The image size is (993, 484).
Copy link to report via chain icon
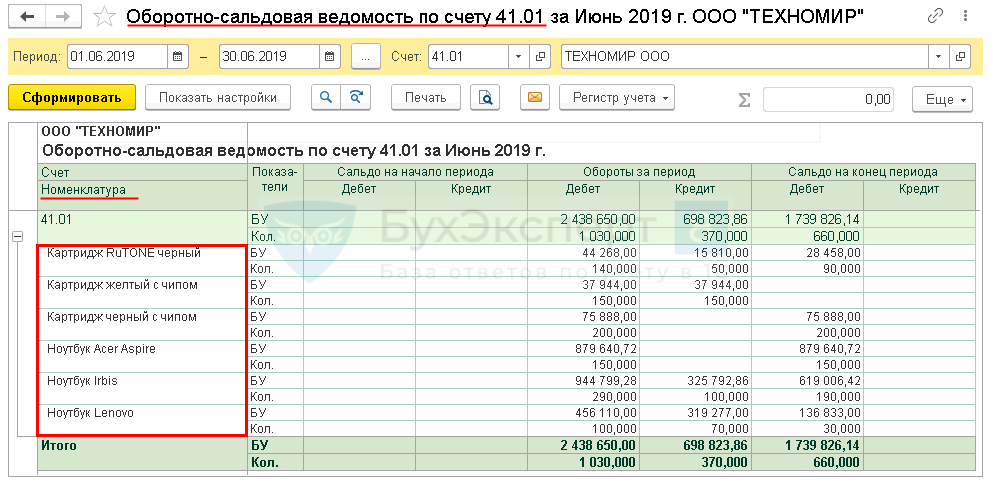point(935,17)
